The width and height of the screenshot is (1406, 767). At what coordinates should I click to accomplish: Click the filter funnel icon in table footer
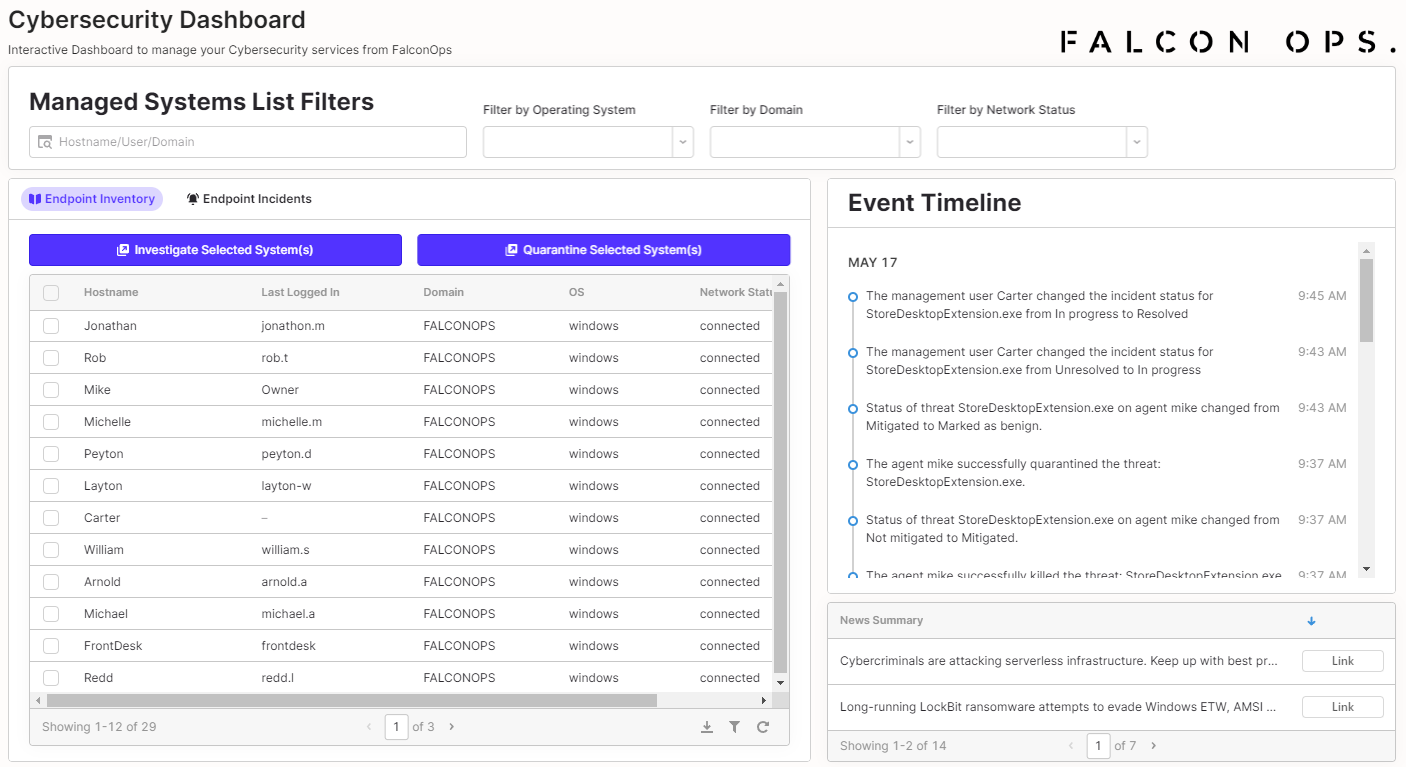pyautogui.click(x=735, y=727)
